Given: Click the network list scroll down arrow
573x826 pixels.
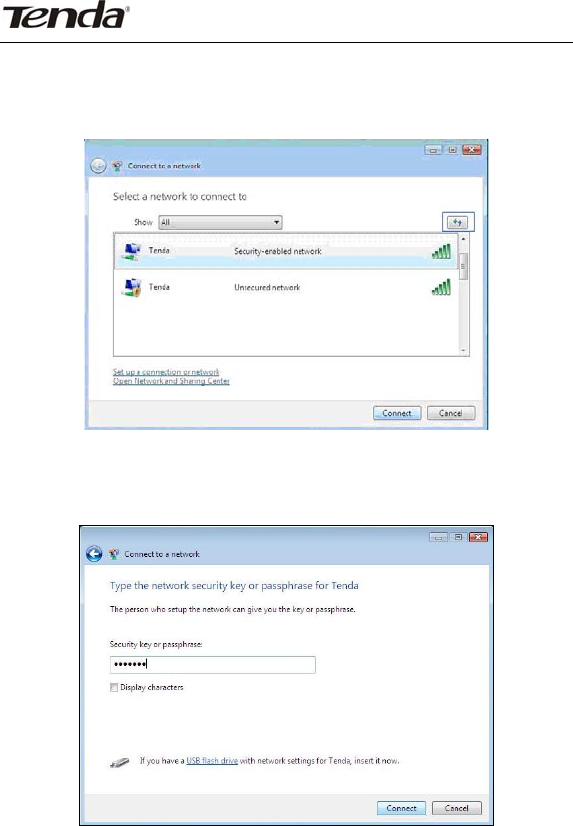Looking at the screenshot, I should (463, 350).
